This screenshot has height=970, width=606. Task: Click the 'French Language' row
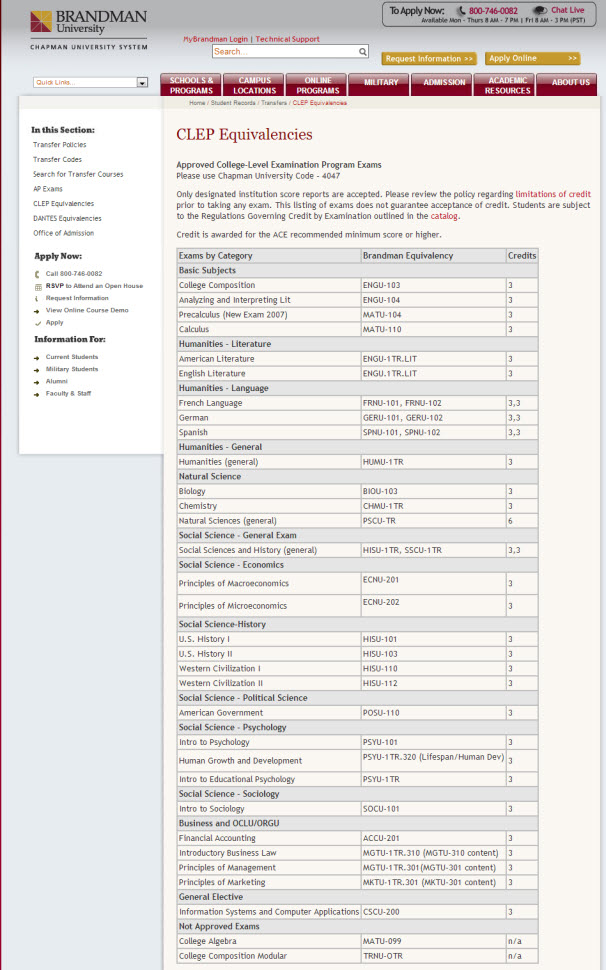[357, 403]
